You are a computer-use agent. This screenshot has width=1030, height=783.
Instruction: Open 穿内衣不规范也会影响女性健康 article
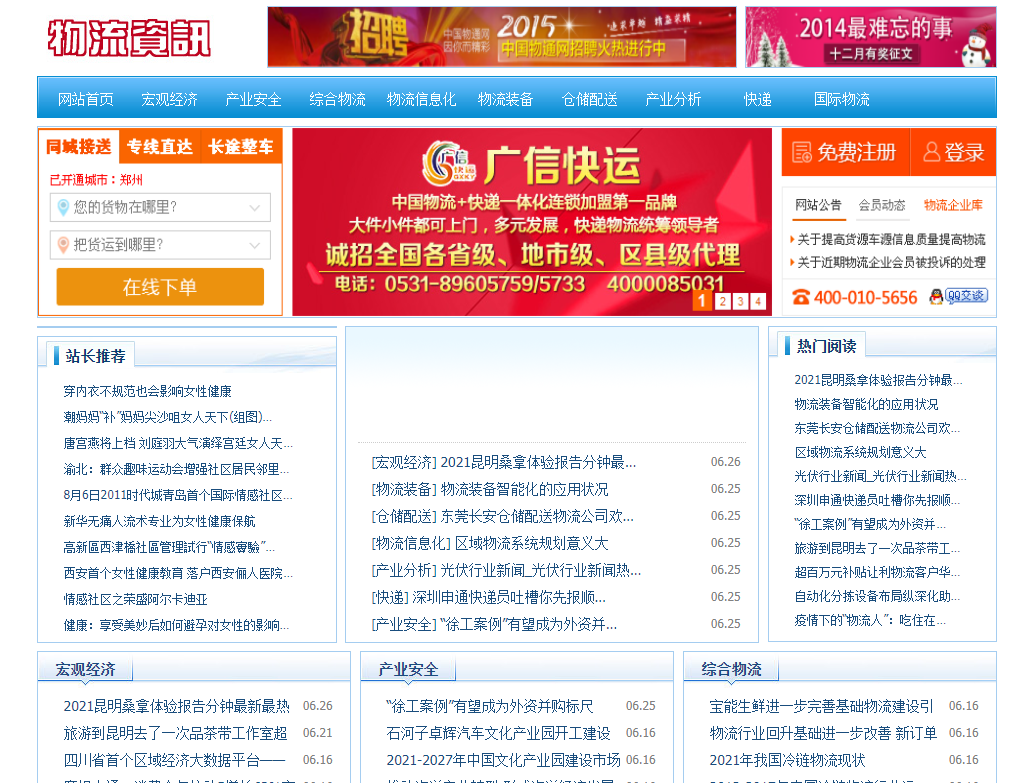pyautogui.click(x=147, y=392)
